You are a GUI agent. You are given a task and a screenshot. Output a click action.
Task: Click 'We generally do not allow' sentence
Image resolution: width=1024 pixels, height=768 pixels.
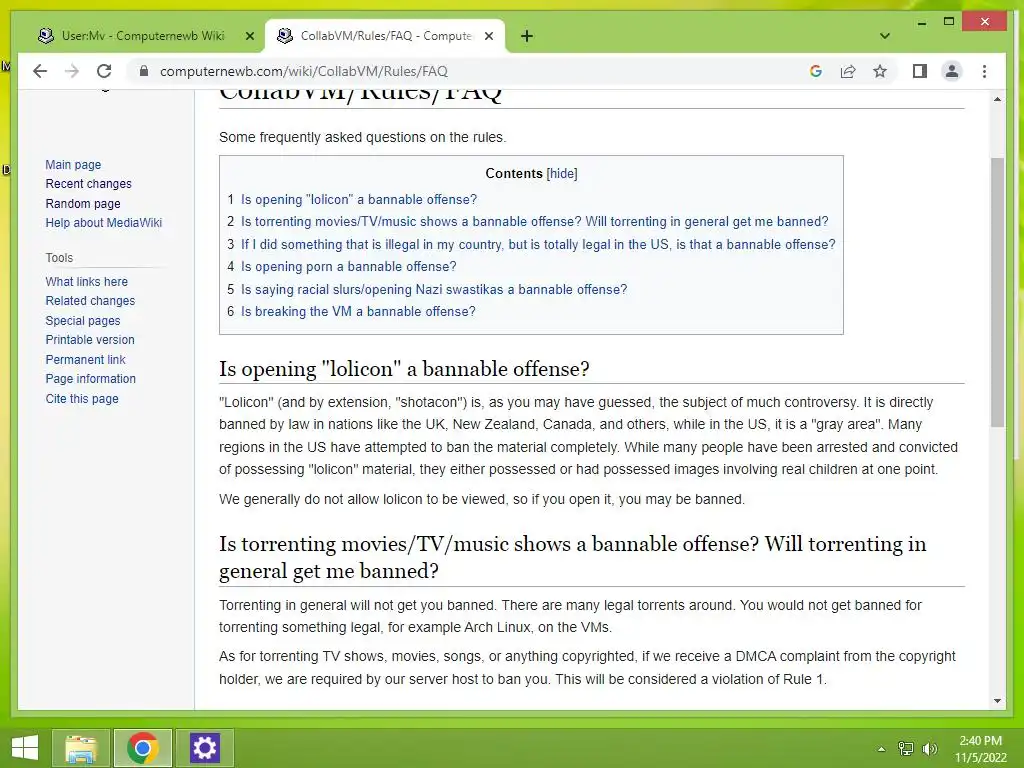pyautogui.click(x=482, y=500)
